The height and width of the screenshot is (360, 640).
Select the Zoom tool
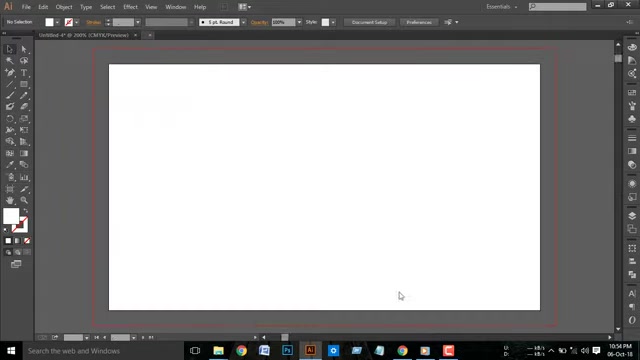[24, 200]
